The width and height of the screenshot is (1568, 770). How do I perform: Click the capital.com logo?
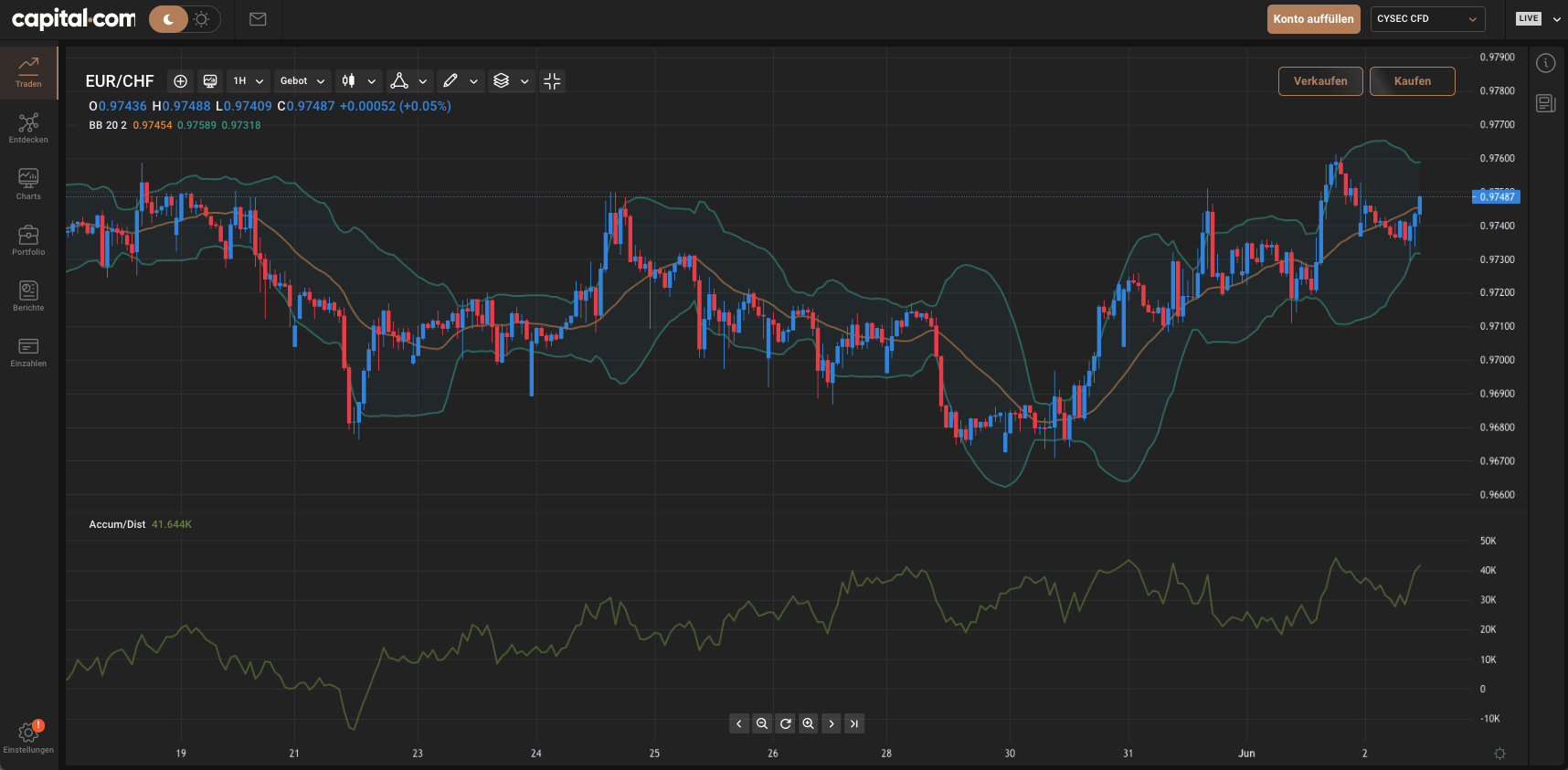[73, 18]
